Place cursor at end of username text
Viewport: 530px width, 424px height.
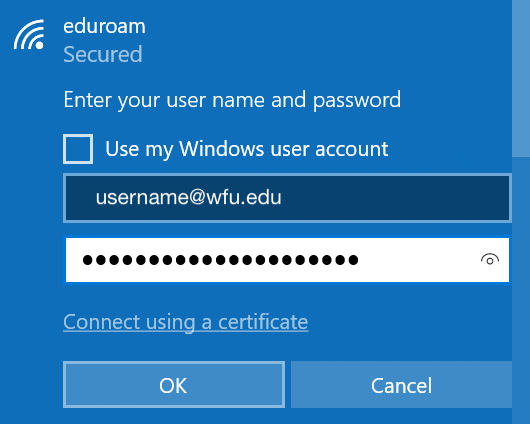(x=283, y=197)
